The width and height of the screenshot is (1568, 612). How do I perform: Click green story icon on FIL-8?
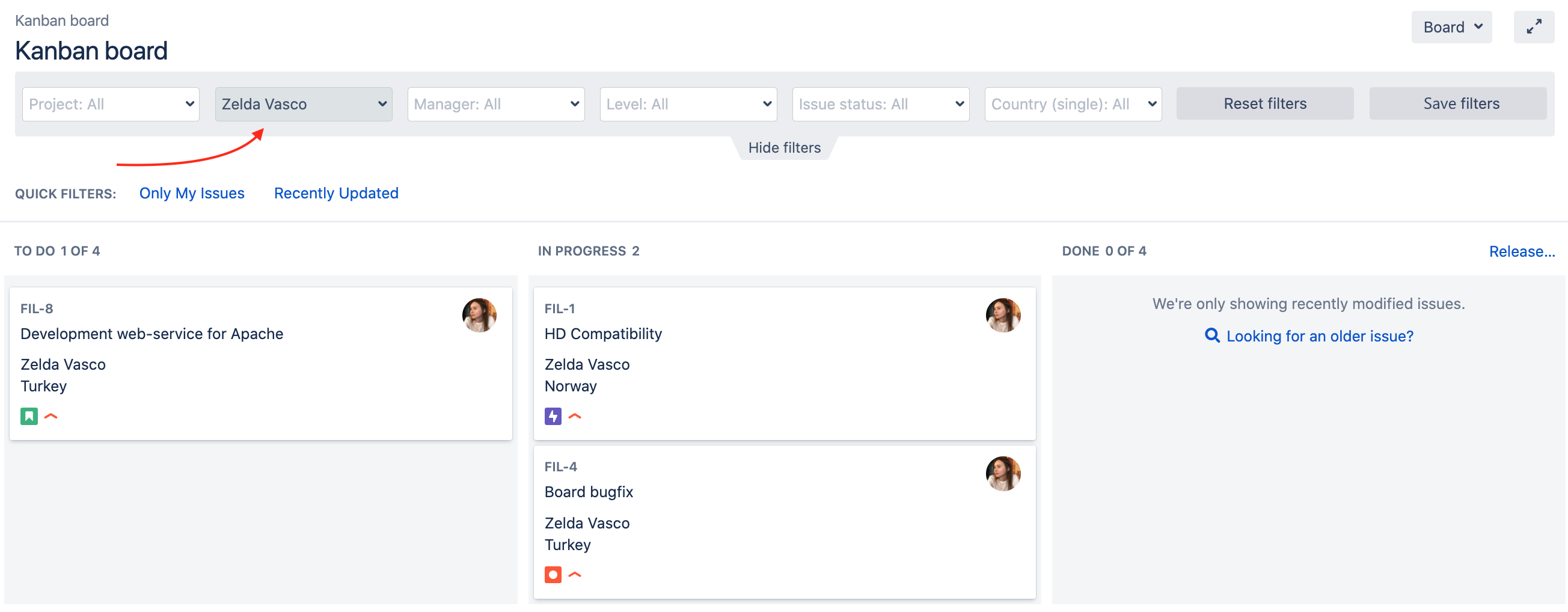(x=29, y=416)
